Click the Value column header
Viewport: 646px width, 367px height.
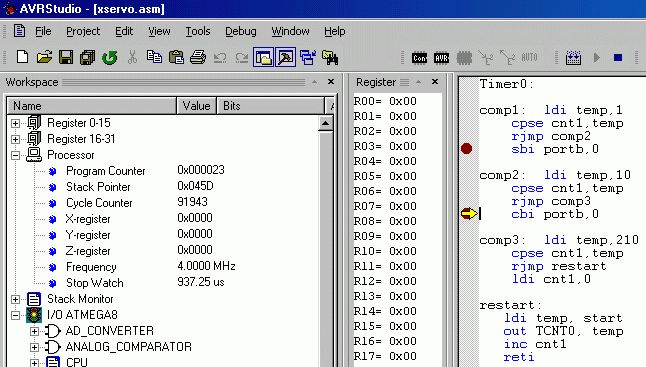point(197,106)
